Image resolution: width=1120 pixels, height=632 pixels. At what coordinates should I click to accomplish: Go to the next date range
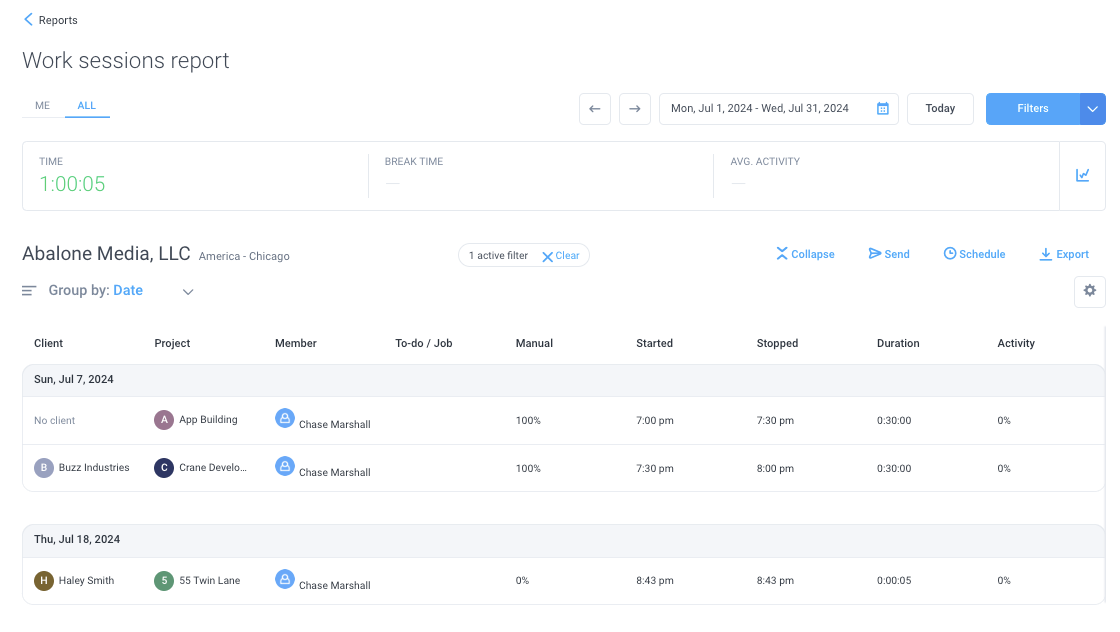tap(634, 109)
